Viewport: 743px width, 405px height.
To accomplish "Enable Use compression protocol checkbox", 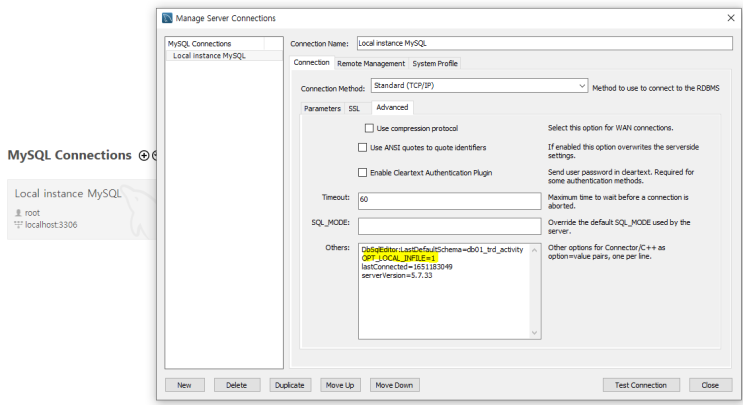I will tap(369, 128).
